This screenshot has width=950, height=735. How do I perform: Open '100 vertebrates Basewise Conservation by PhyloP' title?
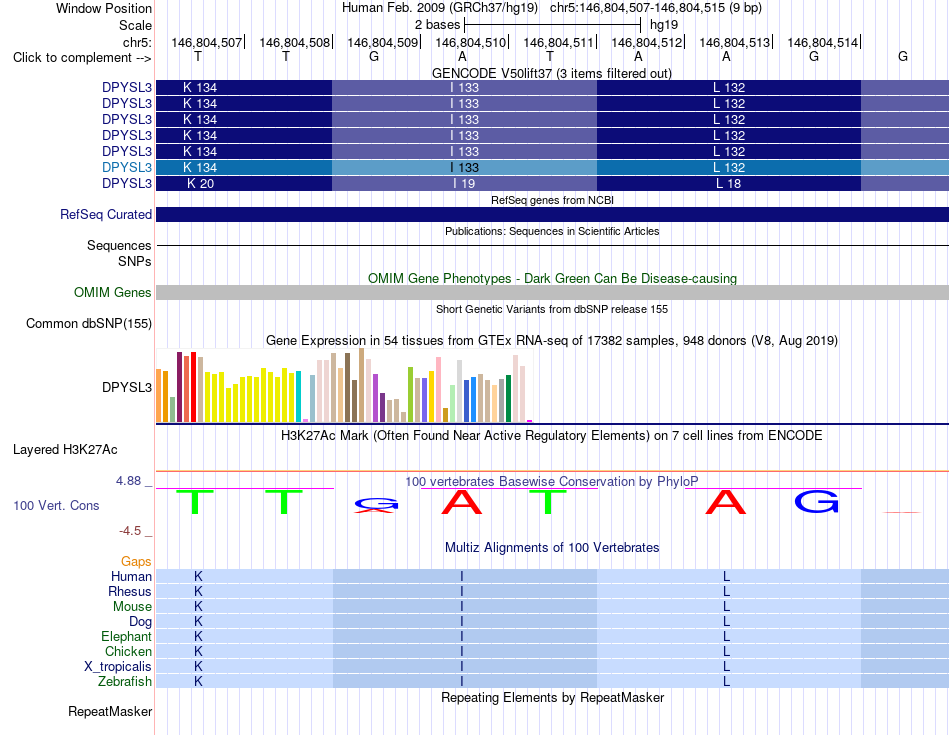pyautogui.click(x=552, y=482)
